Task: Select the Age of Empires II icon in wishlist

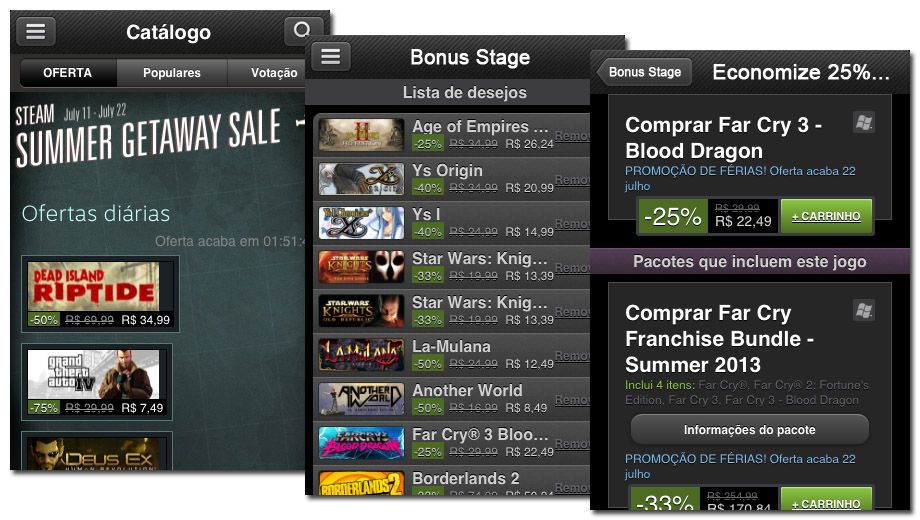Action: click(361, 135)
